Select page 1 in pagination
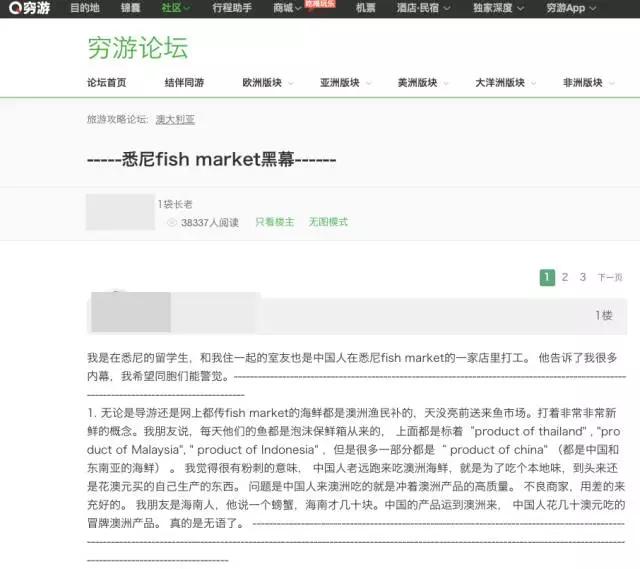The image size is (640, 569). [547, 278]
